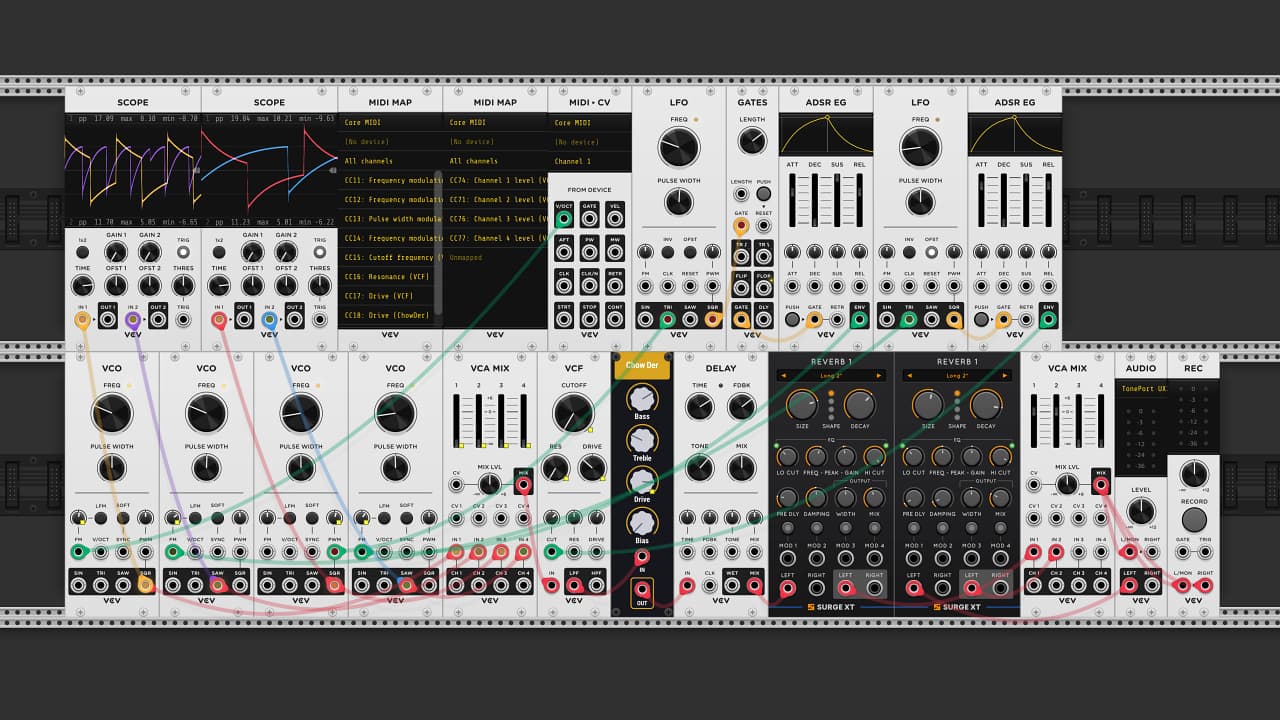Click the WET output jack on Delay

(732, 587)
